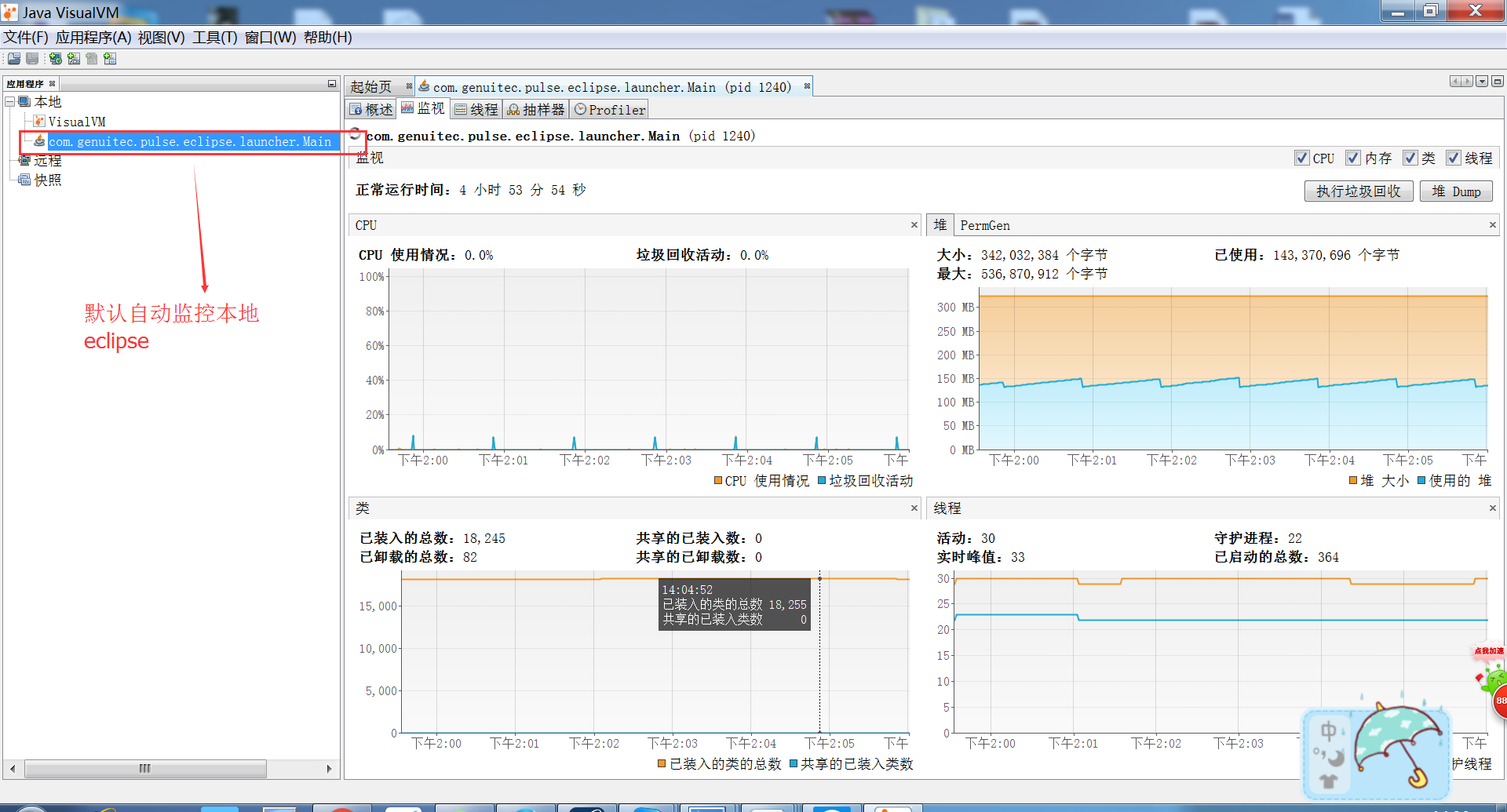Screen dimensions: 1507x812
Task: Uncheck the 类 classes checkbox
Action: (1410, 158)
